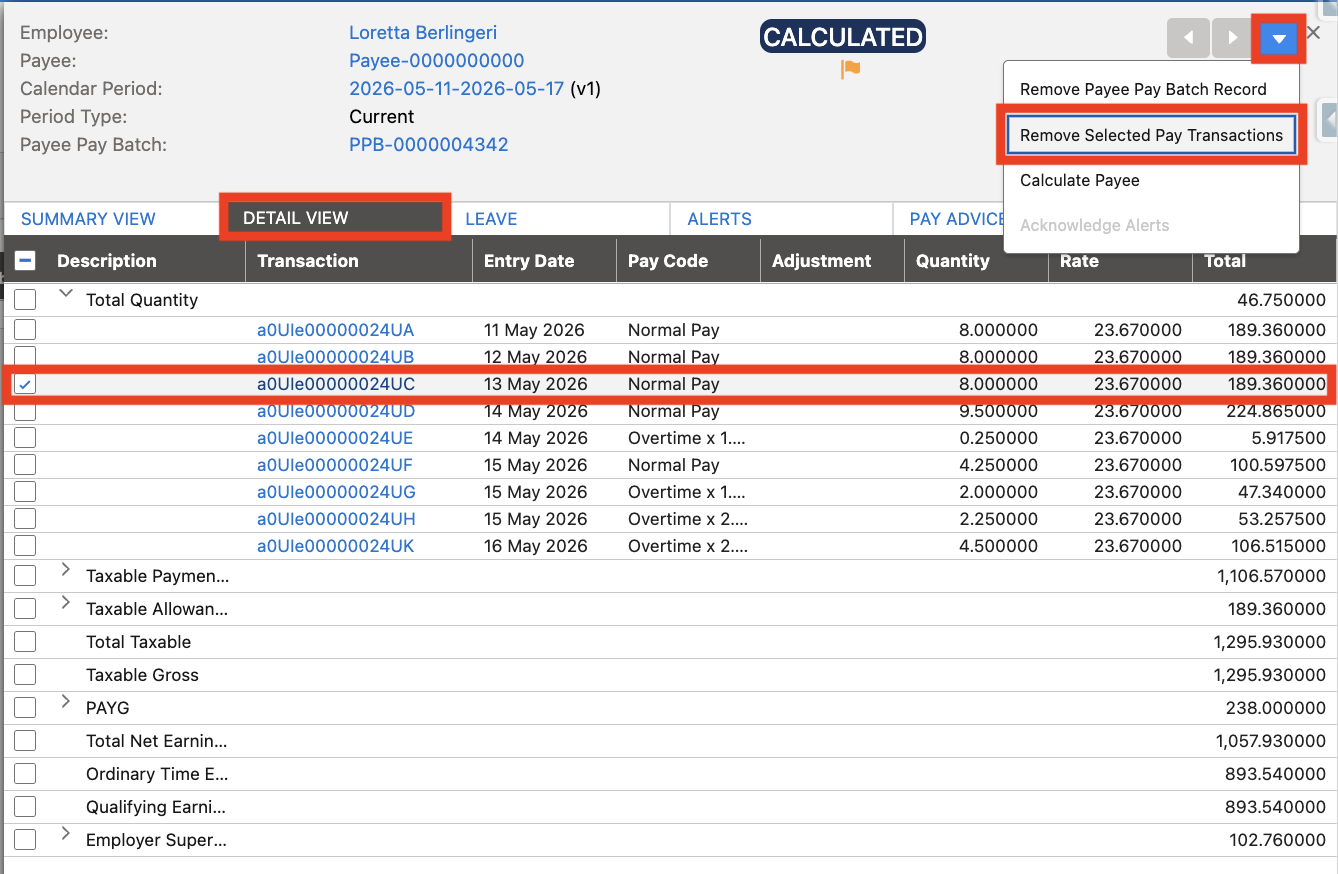Expand the Taxable Payments group
The image size is (1338, 874).
coord(66,570)
